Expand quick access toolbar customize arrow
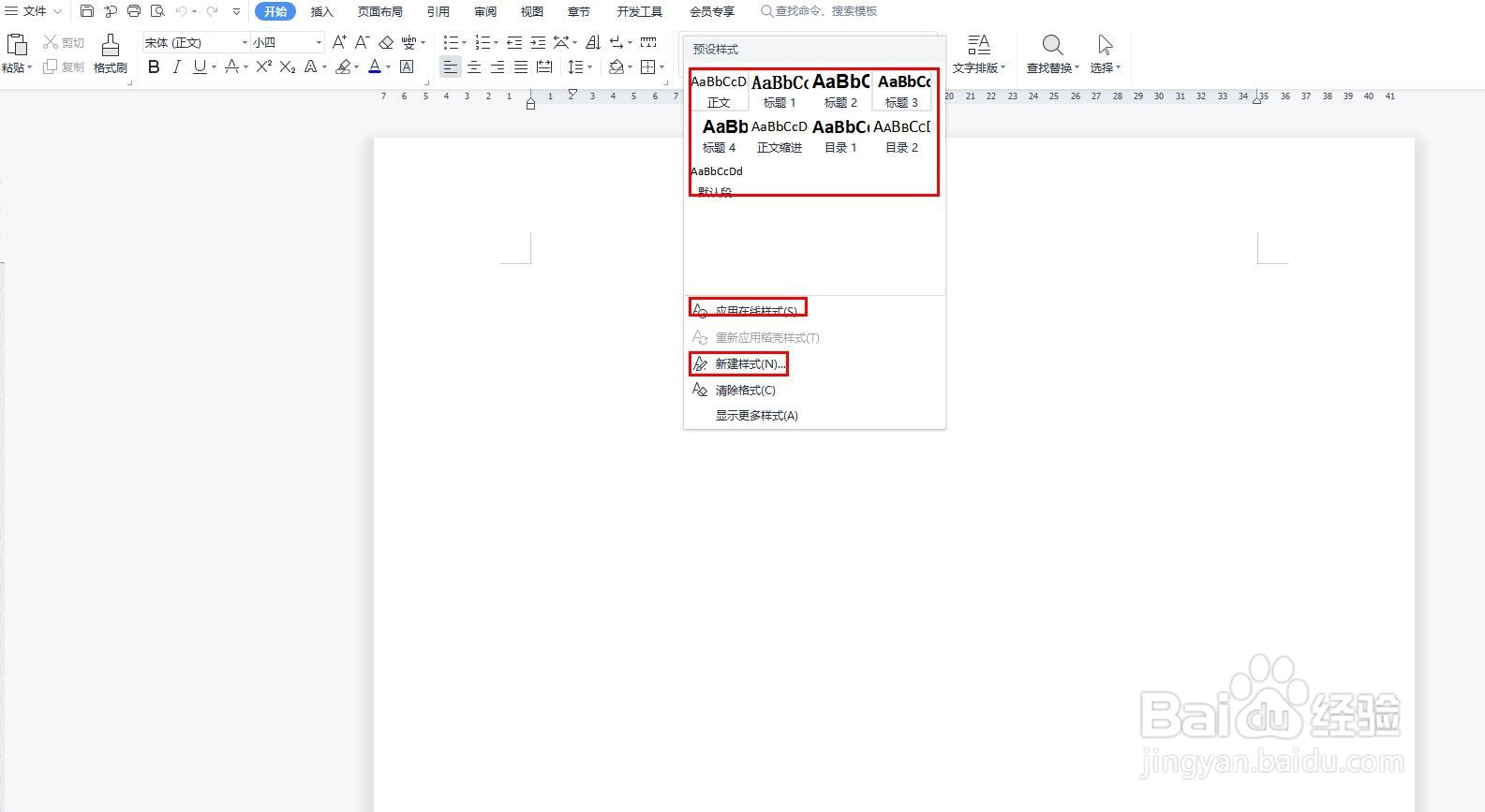1485x812 pixels. (x=236, y=11)
